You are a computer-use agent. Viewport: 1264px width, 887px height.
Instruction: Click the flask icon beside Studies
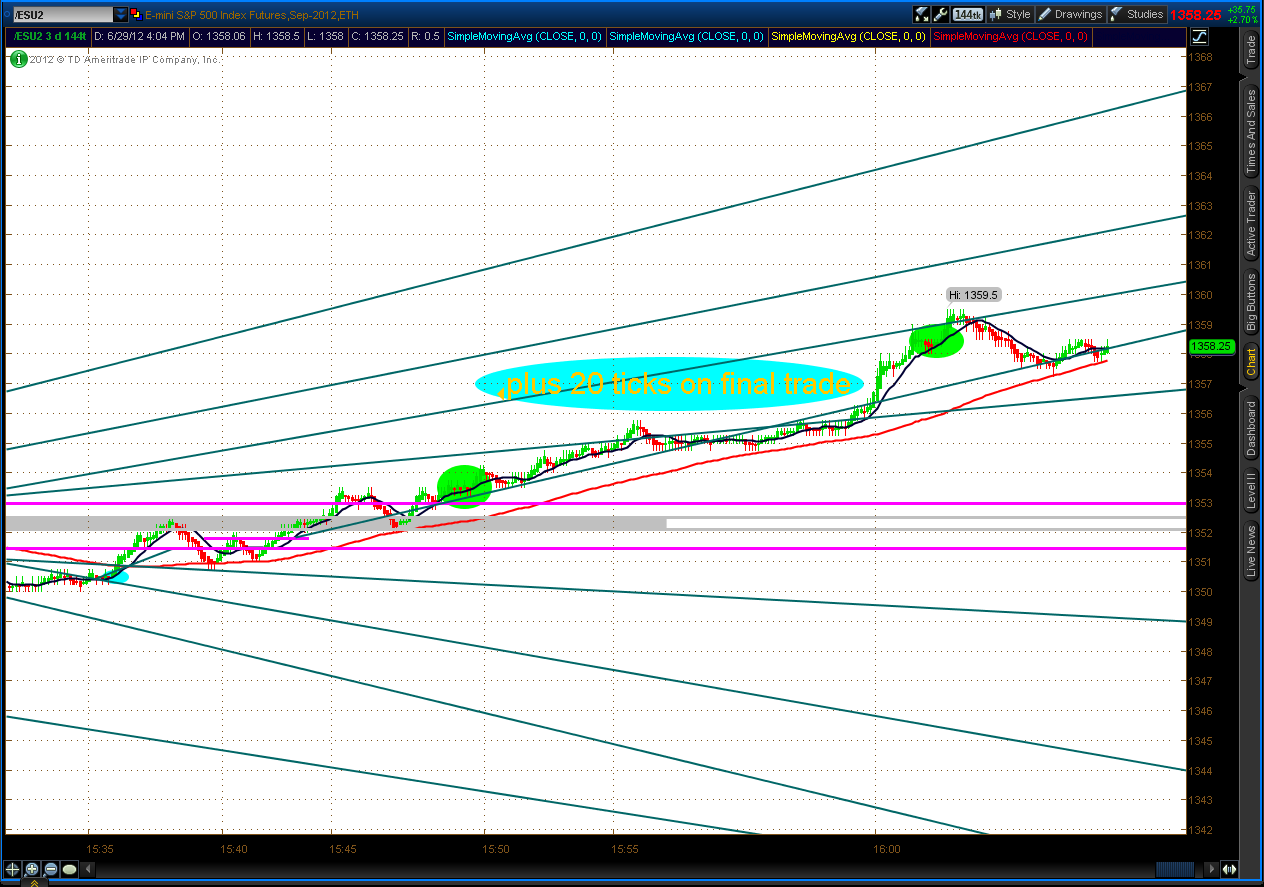tap(1116, 14)
